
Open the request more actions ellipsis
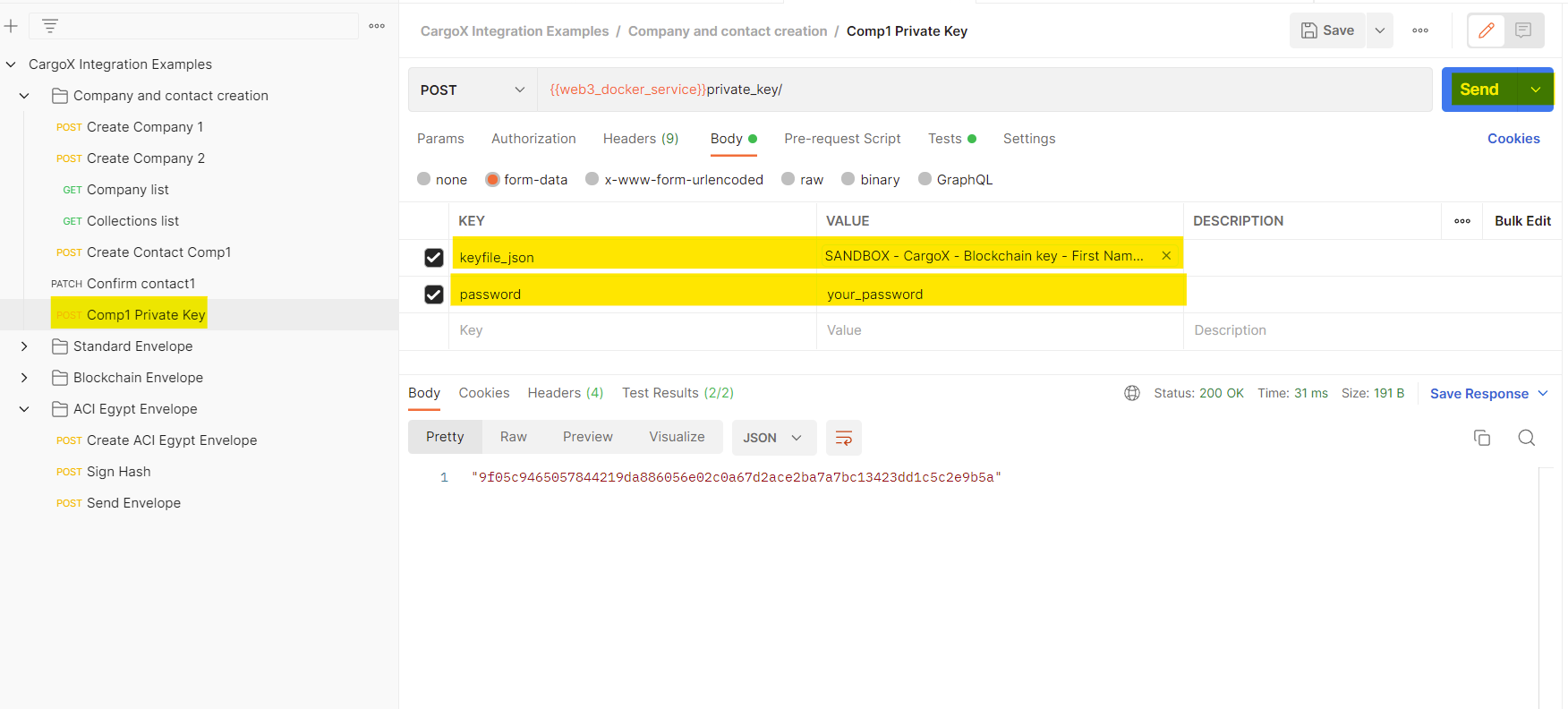point(1420,30)
